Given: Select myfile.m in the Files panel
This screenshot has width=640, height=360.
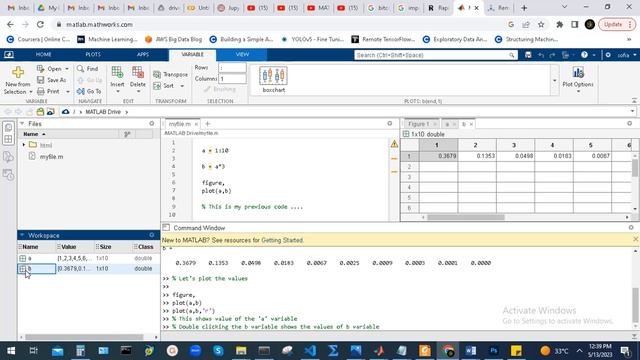Looking at the screenshot, I should point(51,157).
